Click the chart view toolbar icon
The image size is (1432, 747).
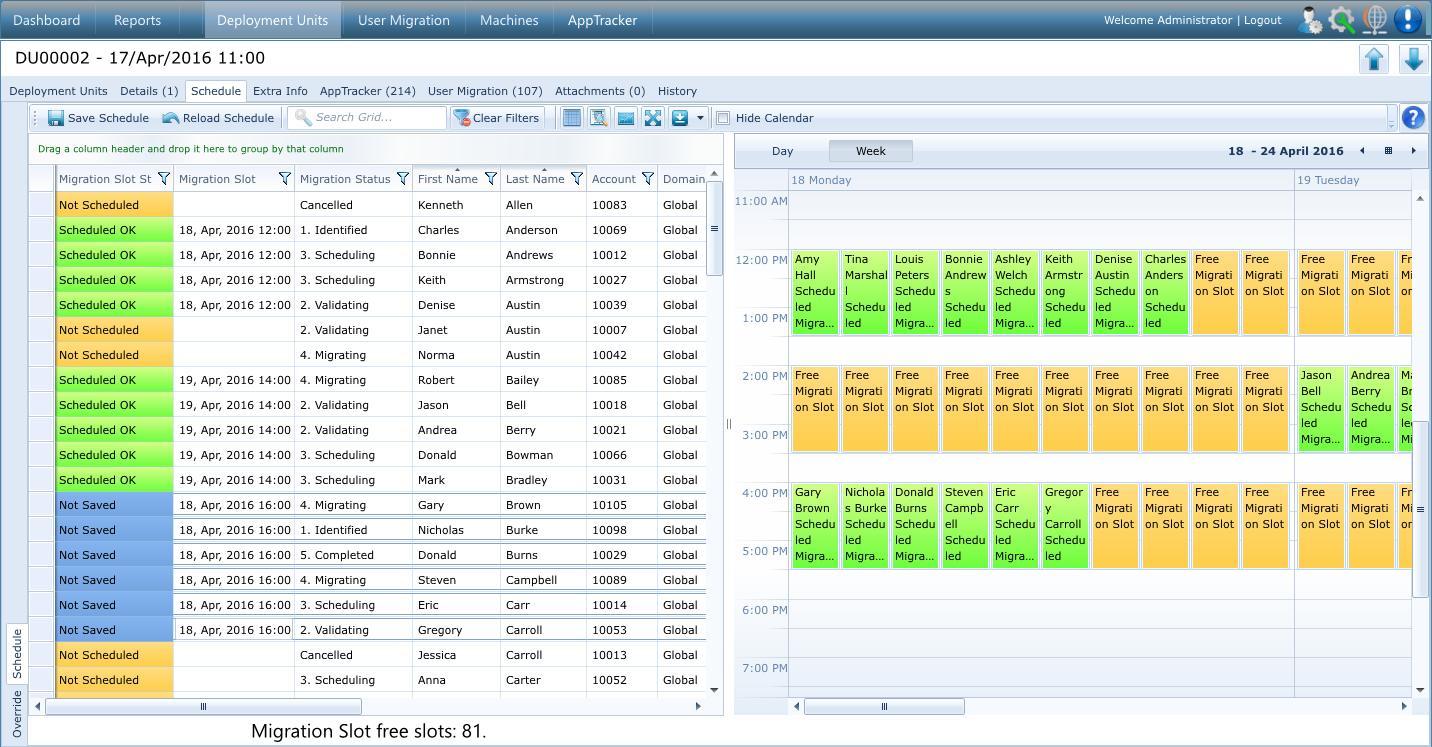(626, 118)
